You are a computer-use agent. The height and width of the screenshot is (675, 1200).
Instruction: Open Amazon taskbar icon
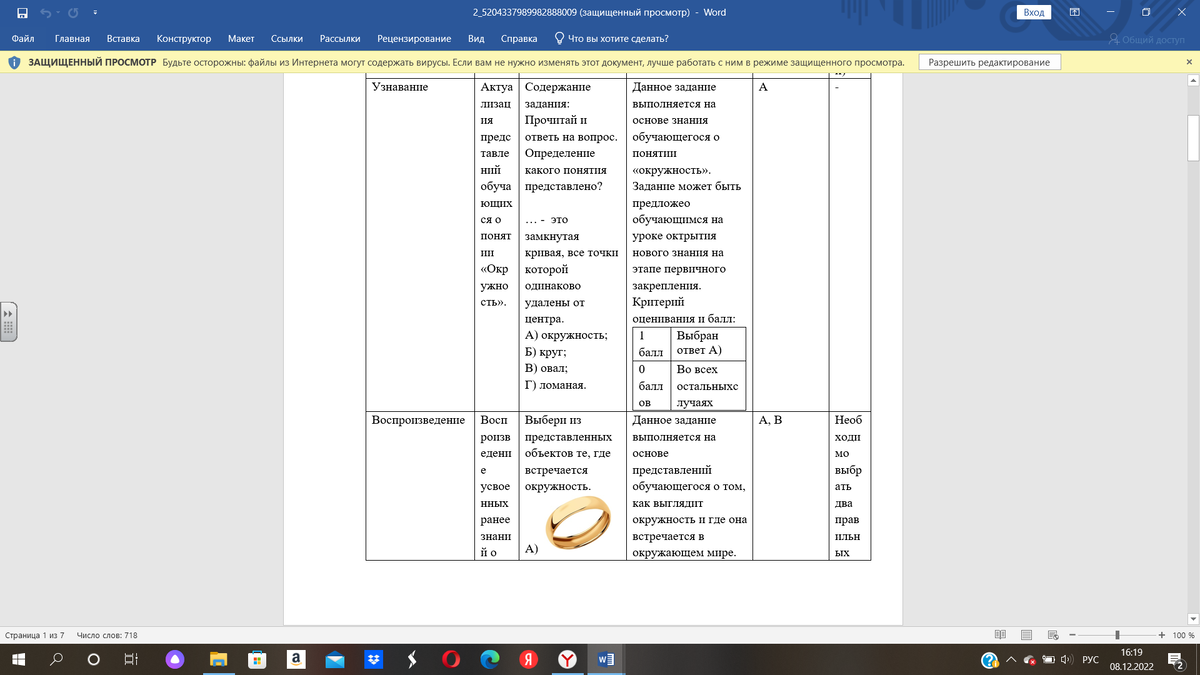(x=296, y=660)
